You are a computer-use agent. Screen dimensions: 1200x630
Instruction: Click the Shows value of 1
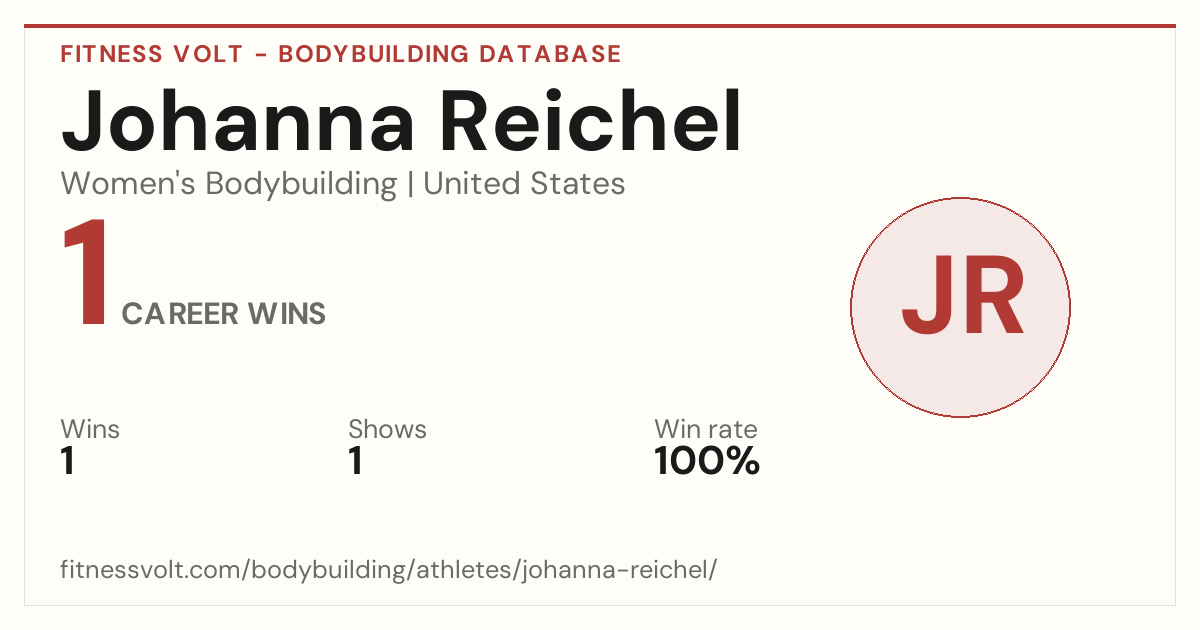tap(355, 462)
